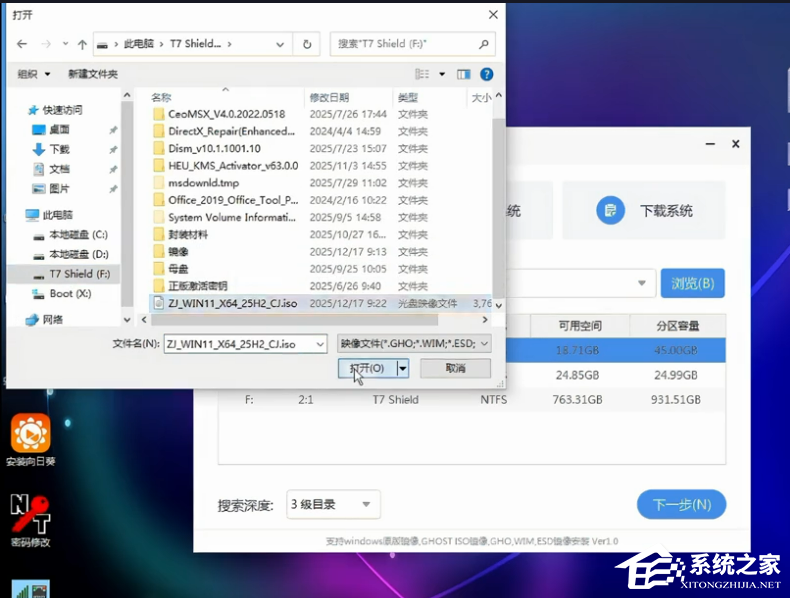Select 此电脑 in navigation pane
The image size is (790, 598).
point(57,215)
